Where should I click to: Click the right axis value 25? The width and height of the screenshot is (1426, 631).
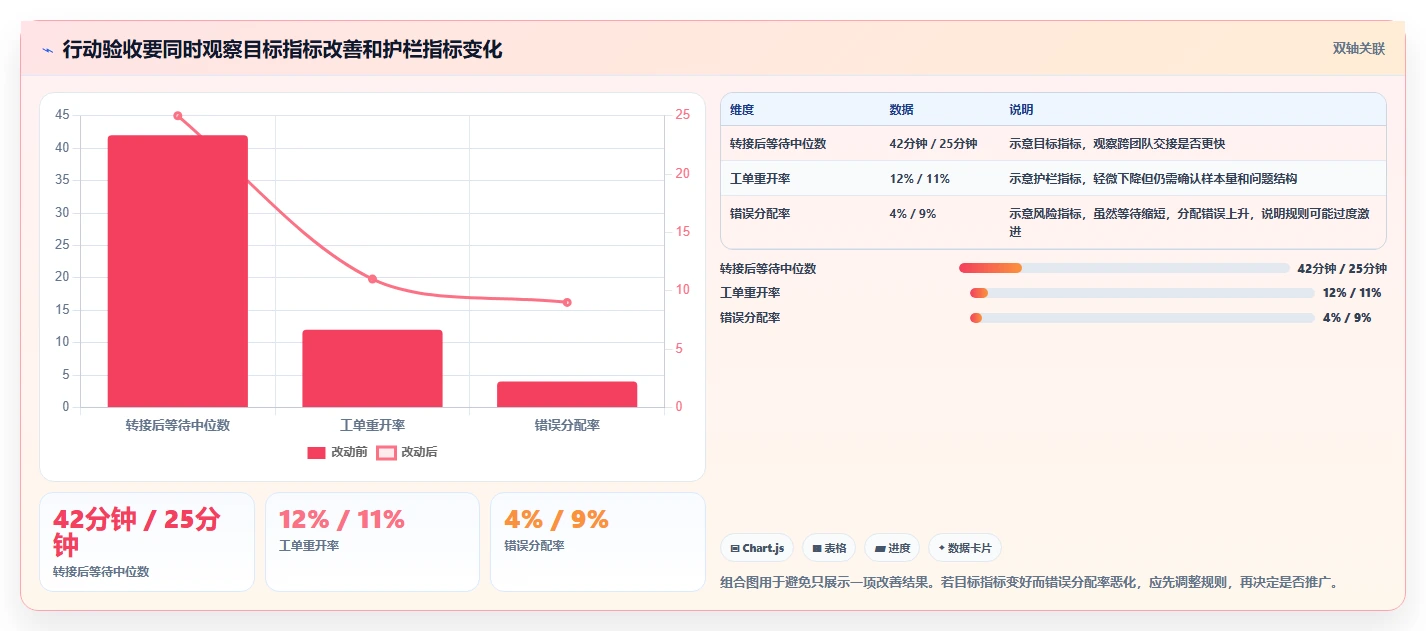tap(683, 115)
